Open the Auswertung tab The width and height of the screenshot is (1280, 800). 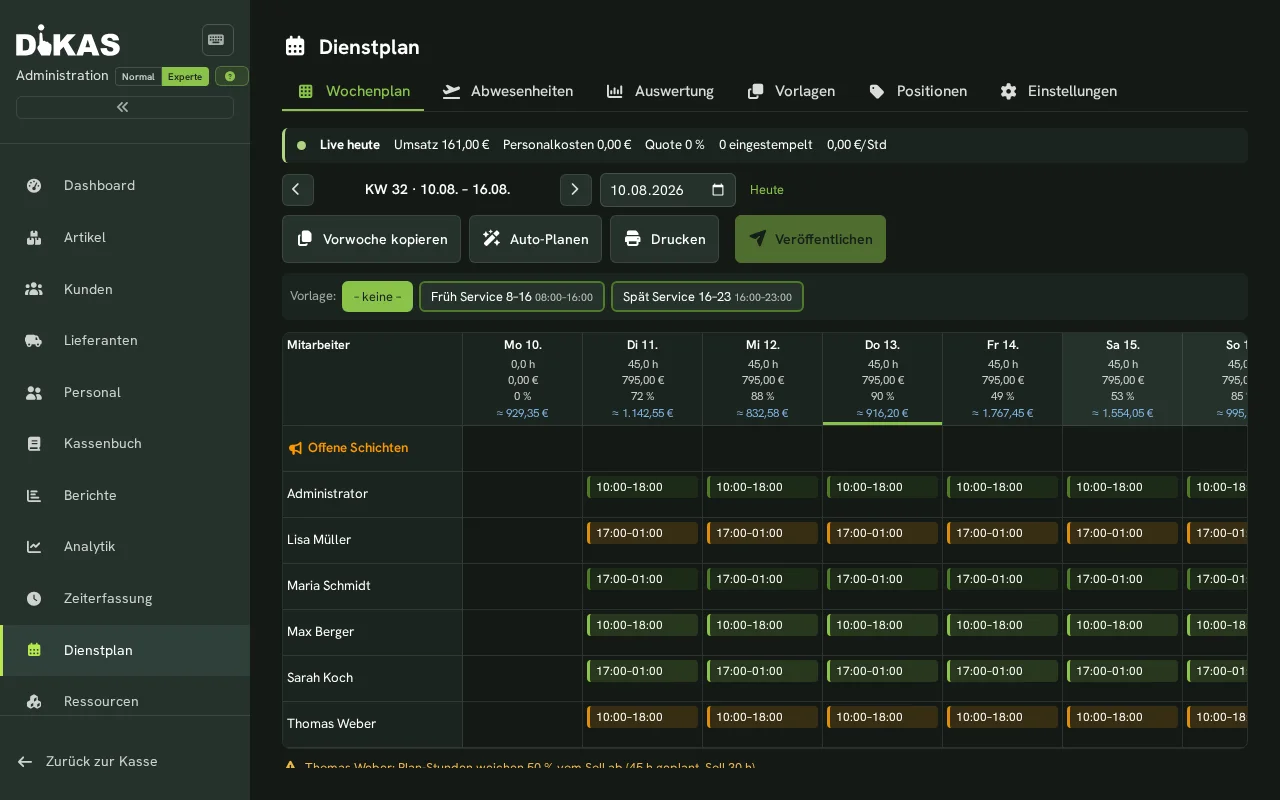coord(660,91)
